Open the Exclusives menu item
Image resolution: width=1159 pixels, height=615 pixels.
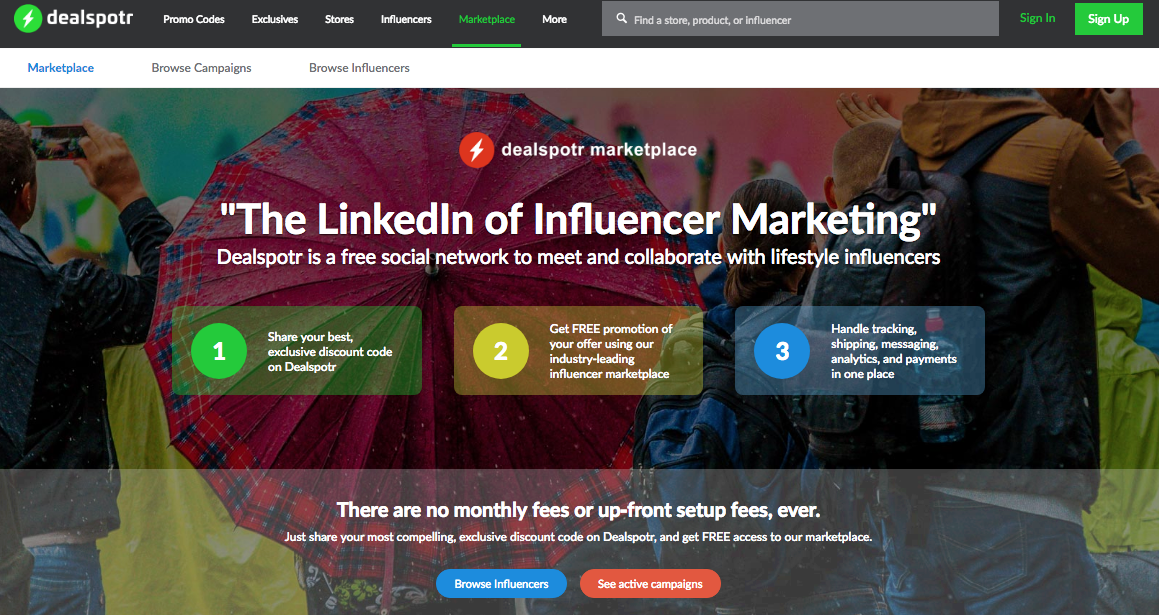[274, 19]
